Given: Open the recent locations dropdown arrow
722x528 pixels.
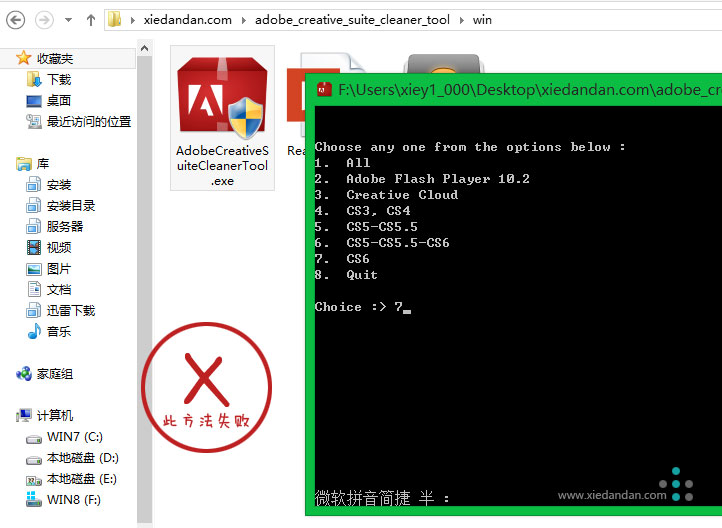Looking at the screenshot, I should point(68,20).
